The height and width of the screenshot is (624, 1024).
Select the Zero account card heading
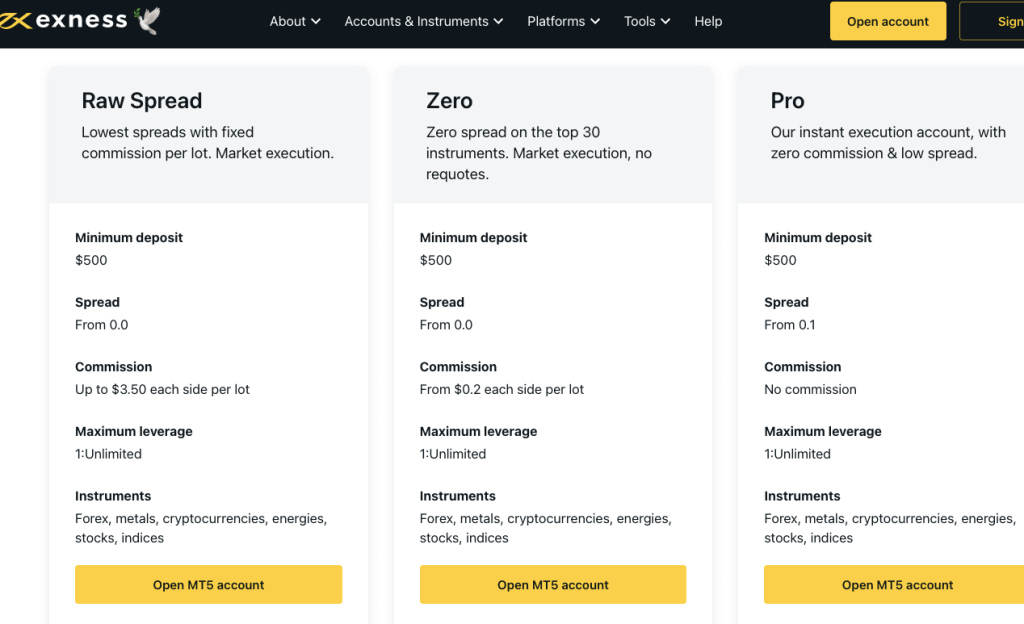449,101
